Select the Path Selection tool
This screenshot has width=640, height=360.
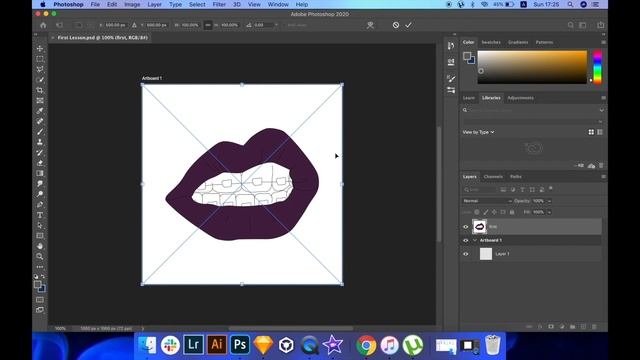coord(40,225)
